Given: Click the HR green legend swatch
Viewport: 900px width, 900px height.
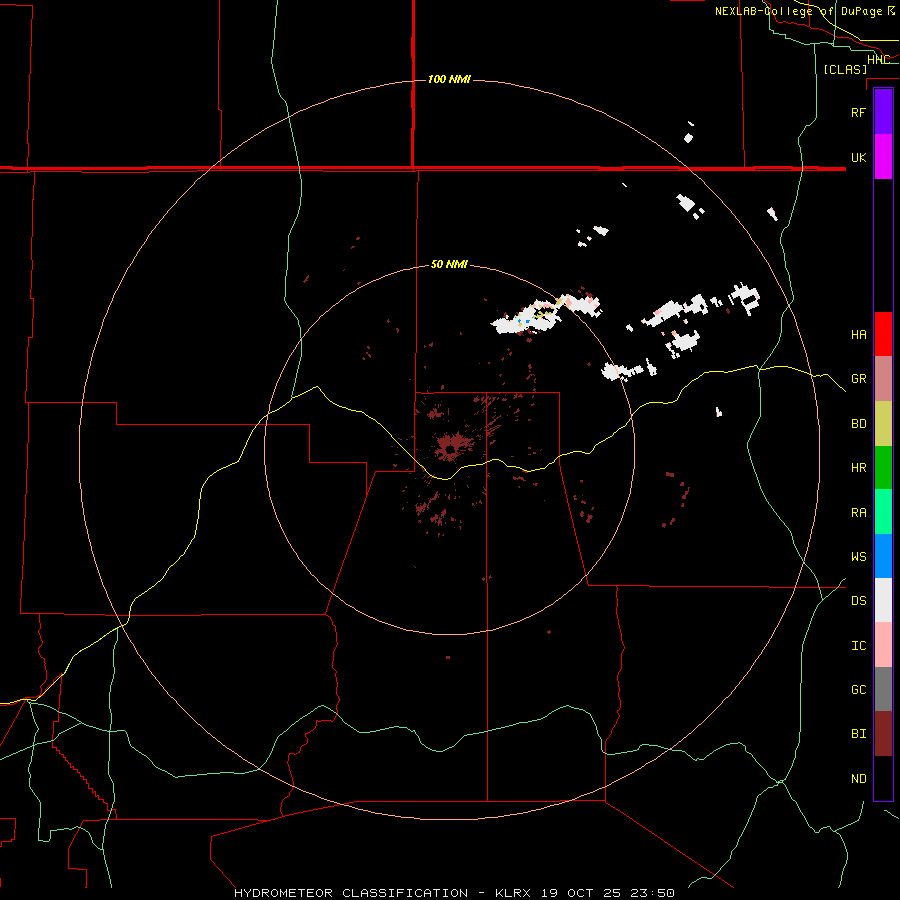Looking at the screenshot, I should 883,468.
